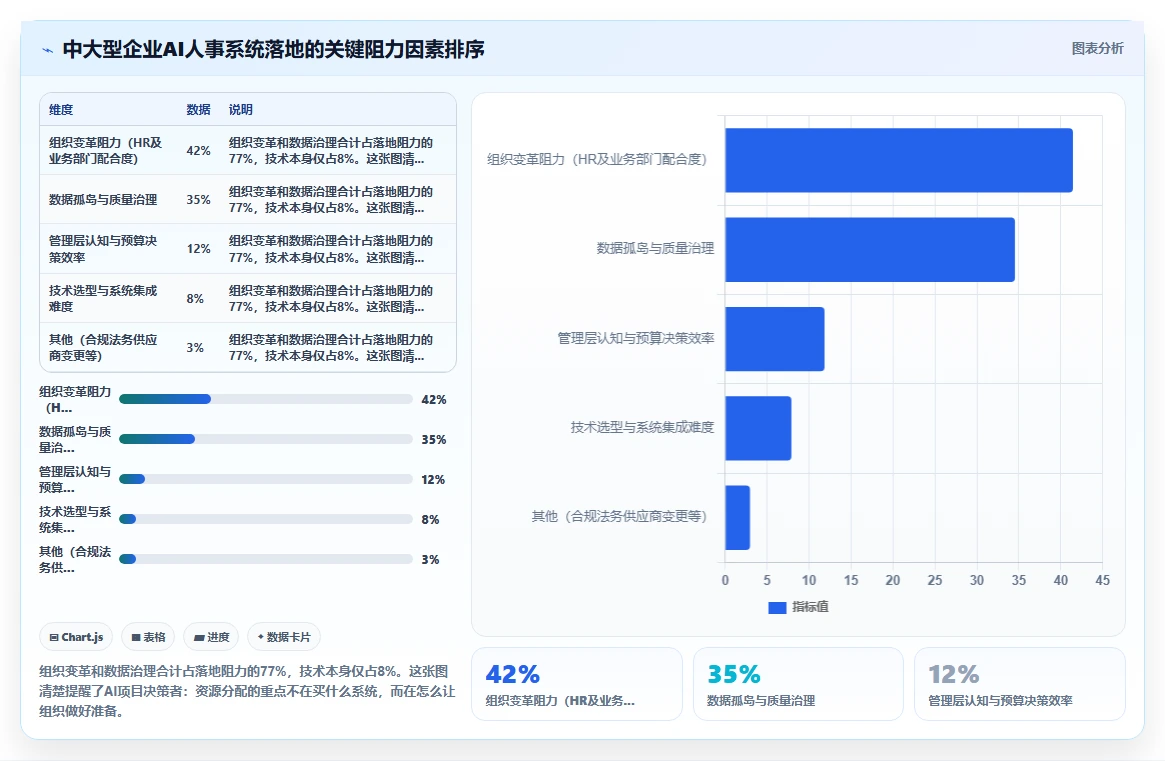Click the 42% value beside the progress bar
Image resolution: width=1165 pixels, height=761 pixels.
(x=434, y=400)
